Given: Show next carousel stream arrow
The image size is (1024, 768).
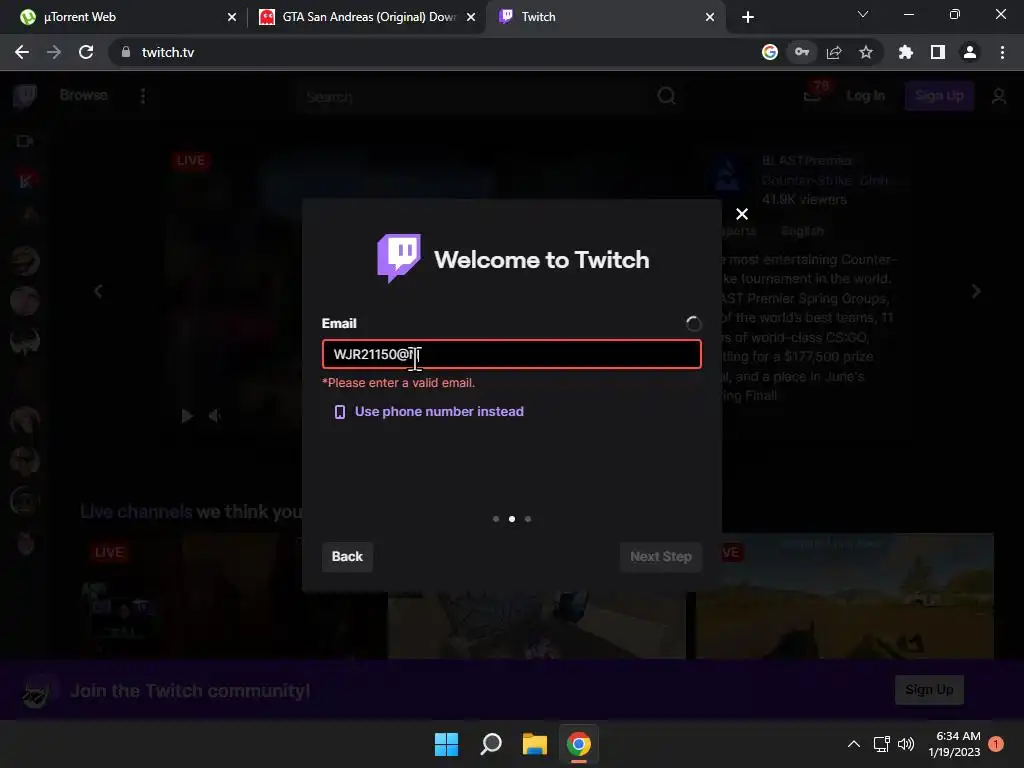Looking at the screenshot, I should coord(976,291).
